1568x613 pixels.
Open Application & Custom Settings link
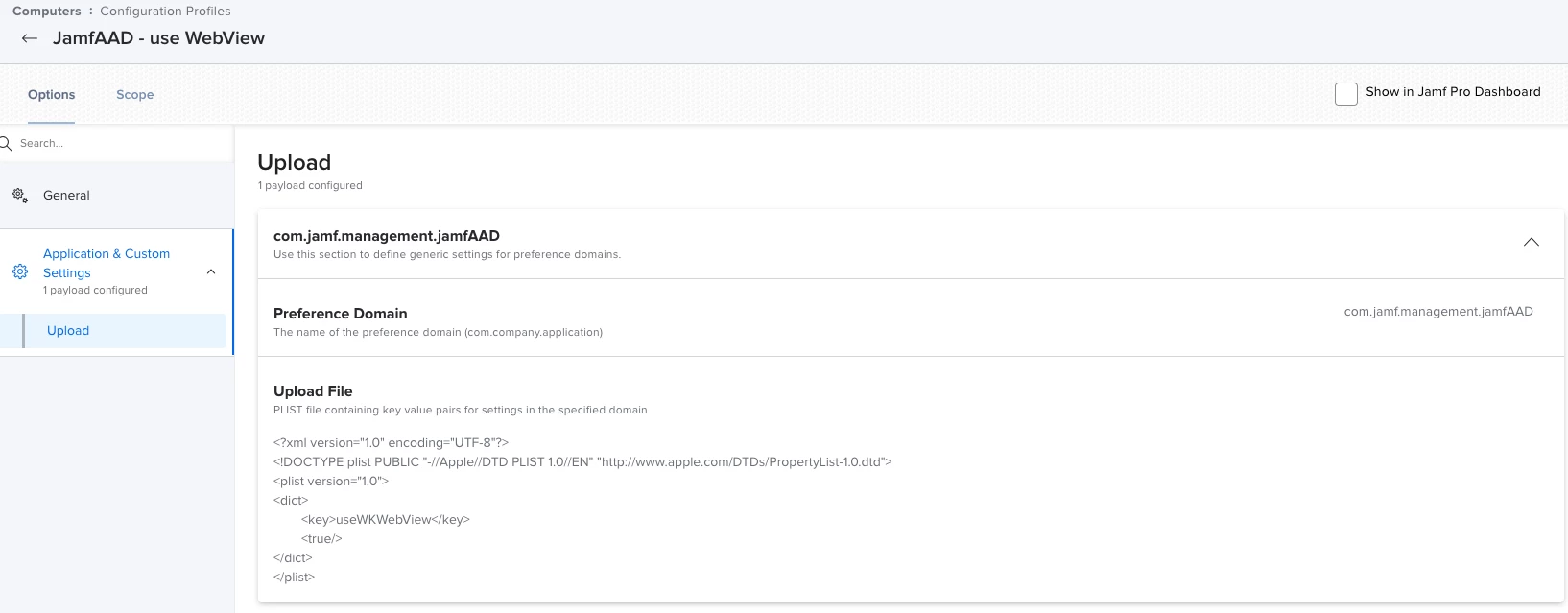(x=107, y=263)
